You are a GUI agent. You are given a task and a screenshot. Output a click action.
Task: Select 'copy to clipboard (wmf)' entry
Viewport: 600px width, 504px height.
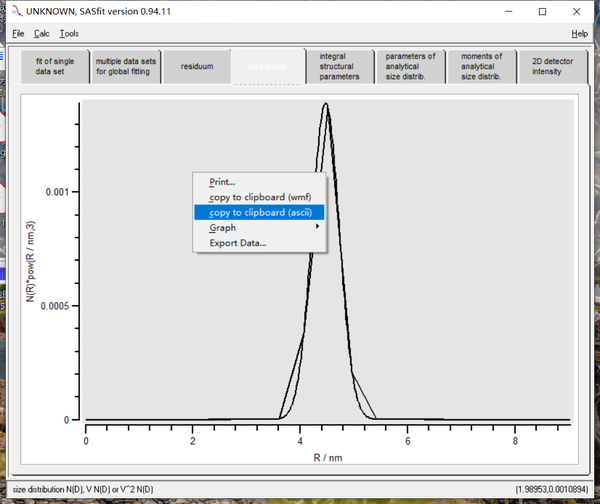pos(260,197)
